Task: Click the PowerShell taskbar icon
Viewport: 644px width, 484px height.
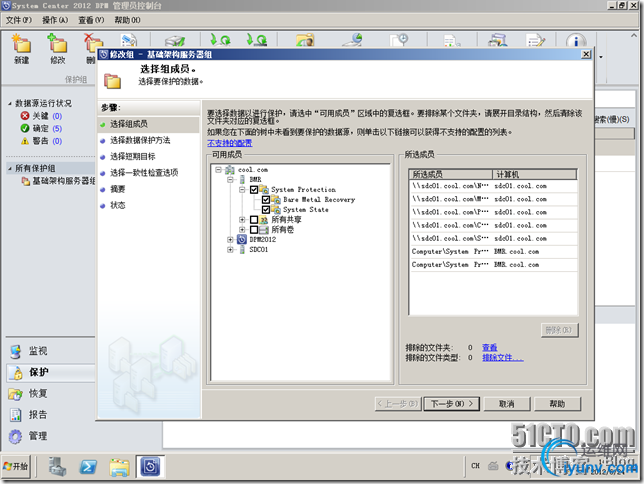Action: [x=88, y=467]
